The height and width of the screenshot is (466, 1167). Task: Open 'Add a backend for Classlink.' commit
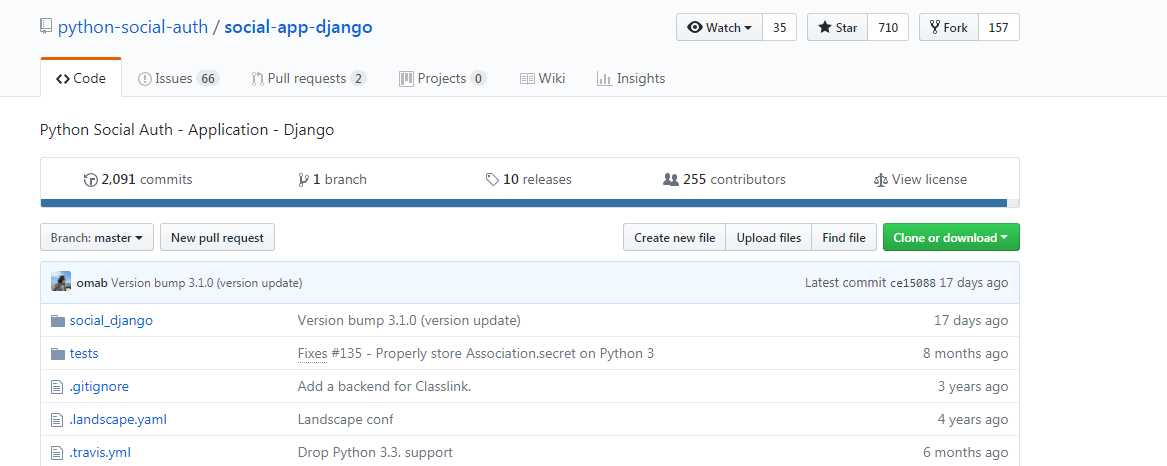pos(384,386)
